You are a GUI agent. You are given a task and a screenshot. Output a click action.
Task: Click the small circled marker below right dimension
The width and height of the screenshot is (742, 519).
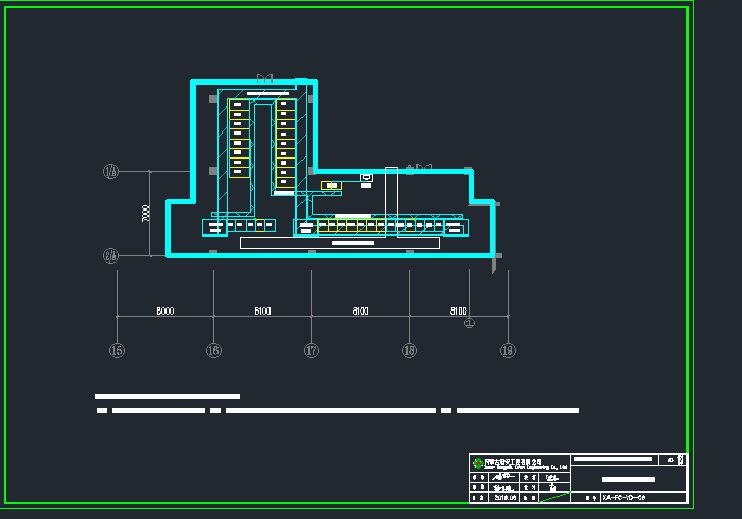pos(468,322)
